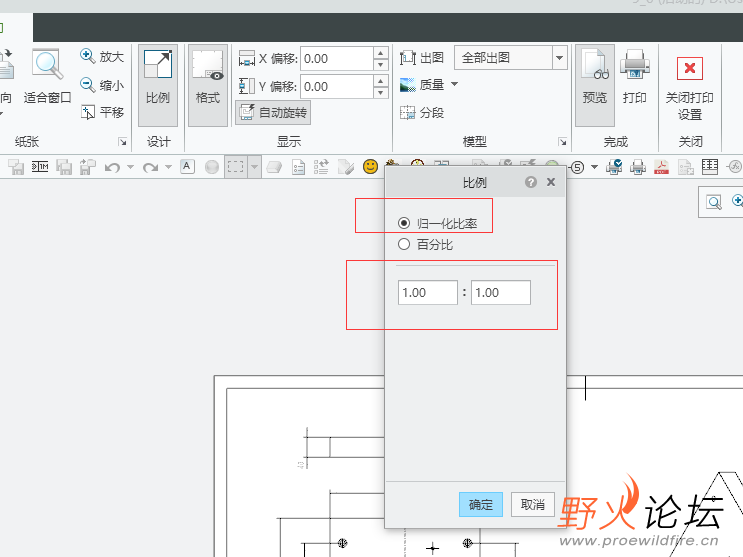Open the 全部出图 plot dropdown

pyautogui.click(x=560, y=58)
